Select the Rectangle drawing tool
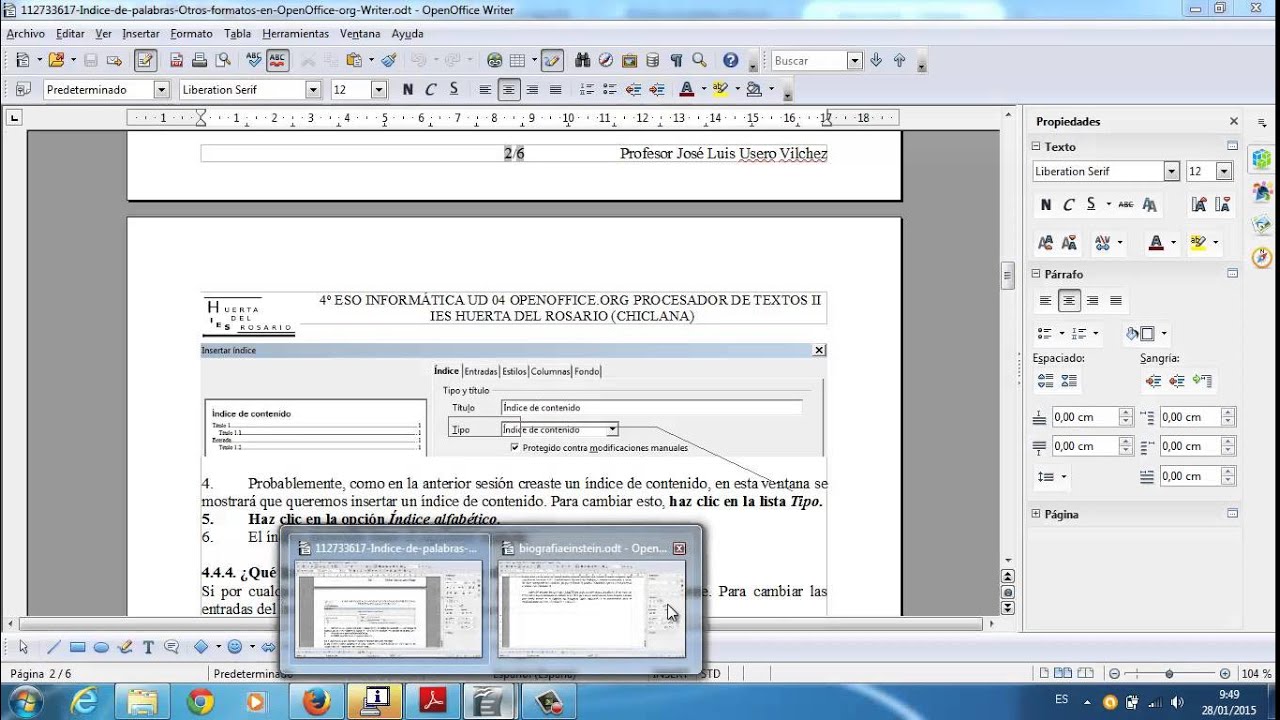 77,647
